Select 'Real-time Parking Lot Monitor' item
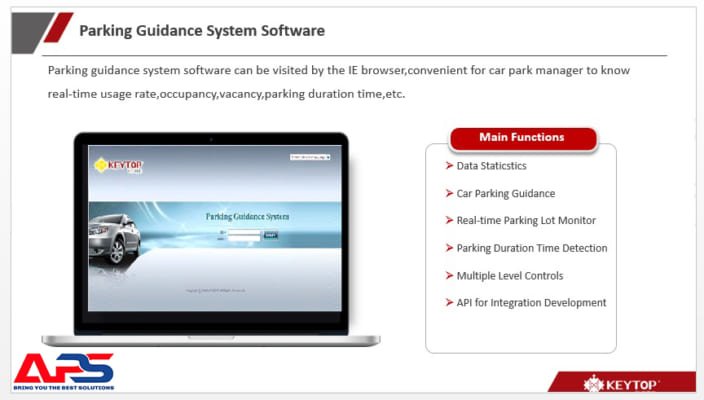The image size is (704, 400). pos(526,220)
